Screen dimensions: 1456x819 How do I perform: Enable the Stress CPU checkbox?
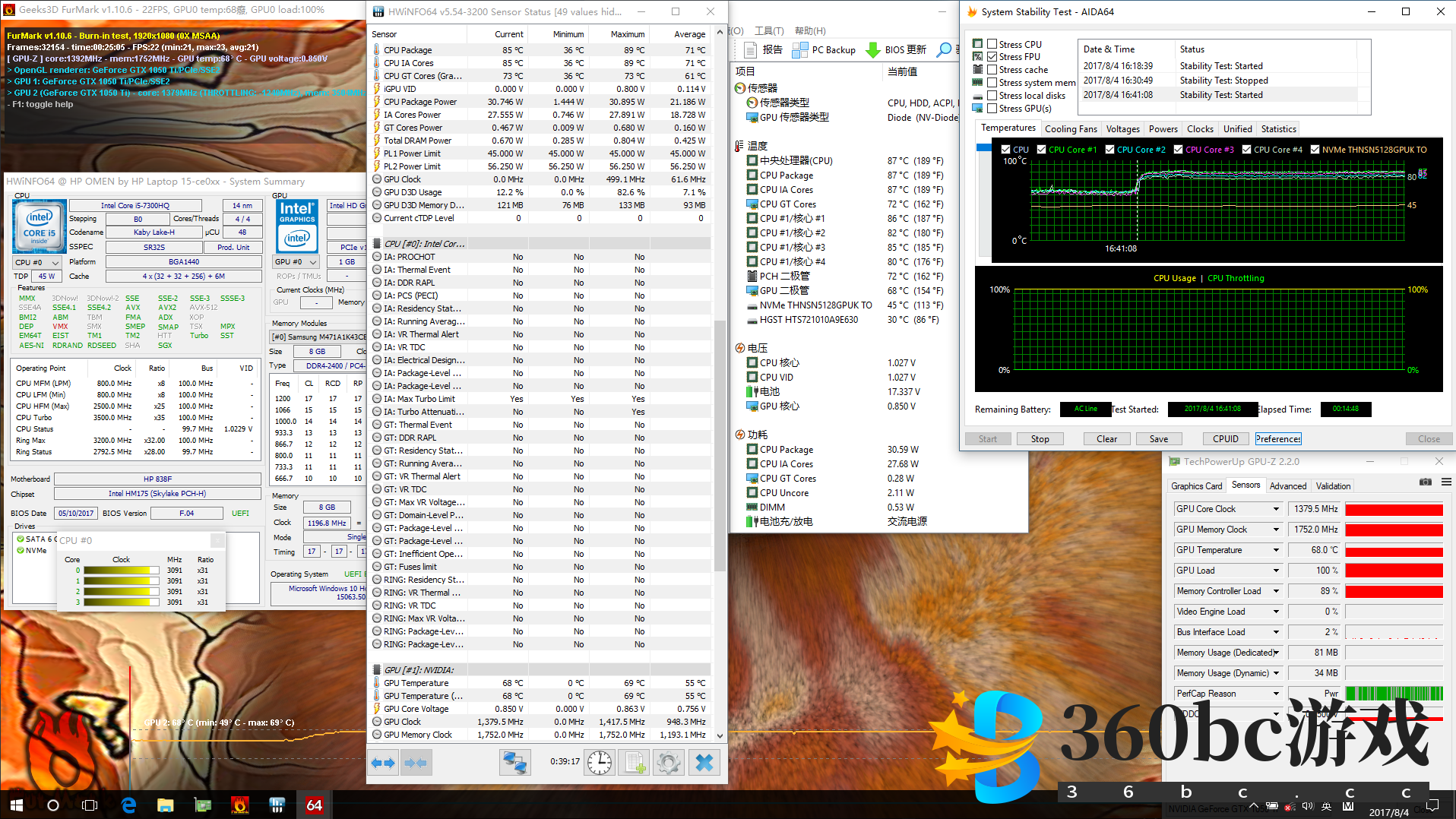pyautogui.click(x=992, y=44)
